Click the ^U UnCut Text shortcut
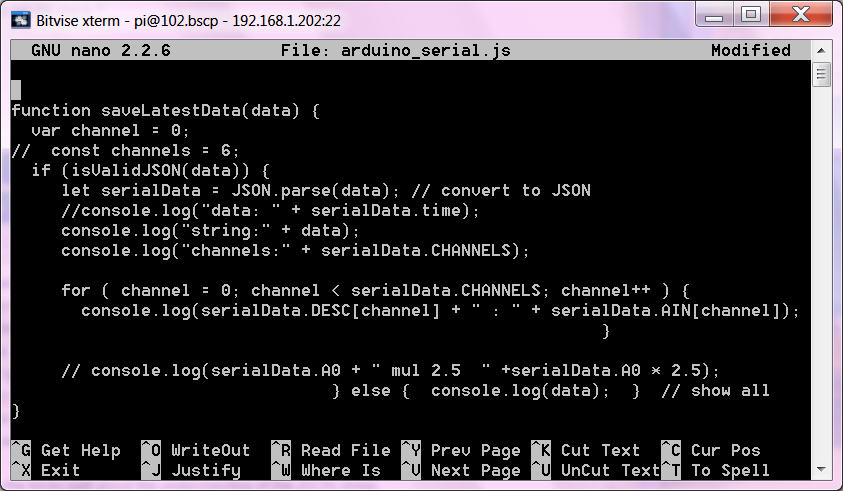843x491 pixels. coord(595,470)
